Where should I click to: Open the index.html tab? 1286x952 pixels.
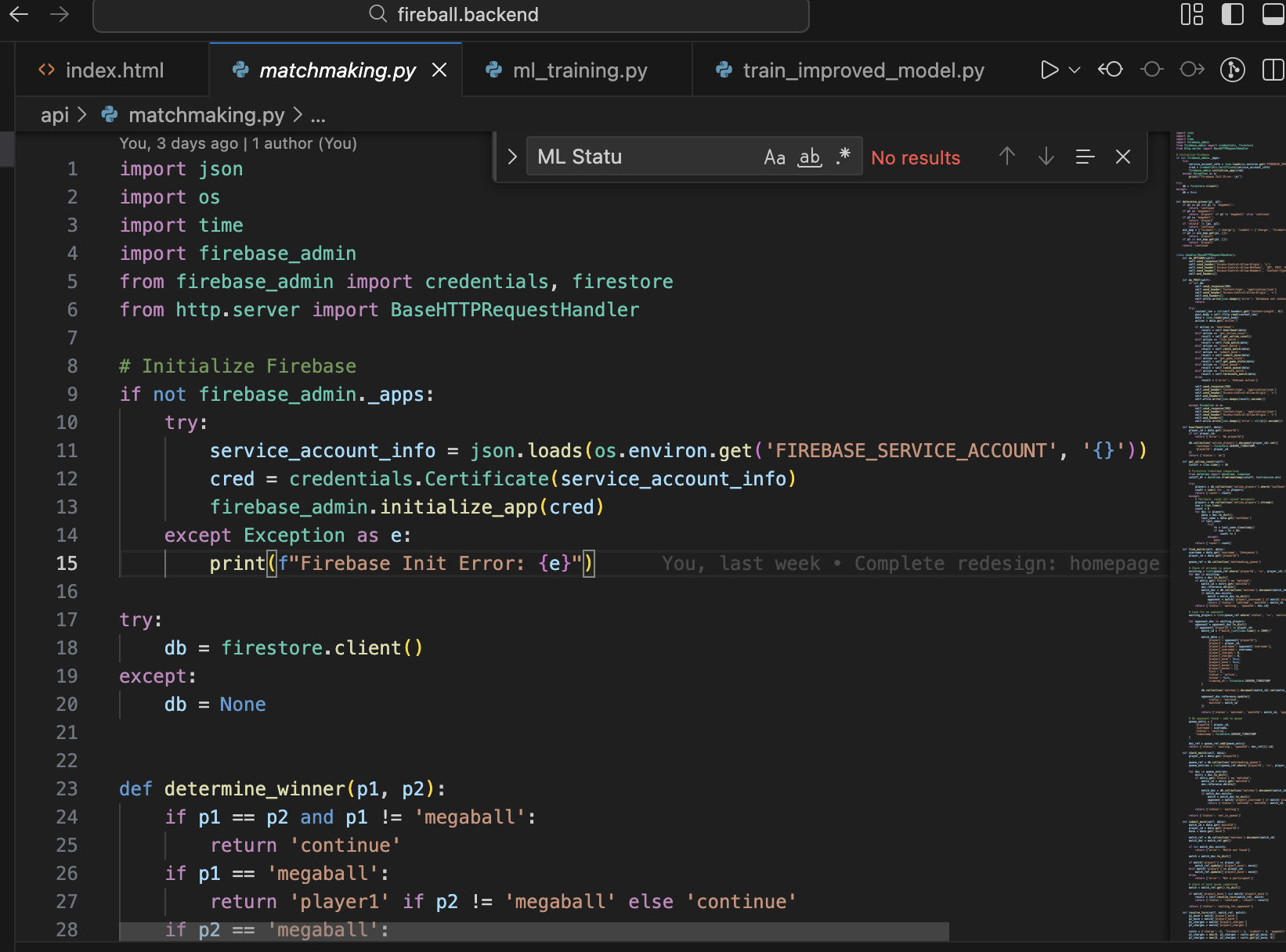(x=114, y=70)
